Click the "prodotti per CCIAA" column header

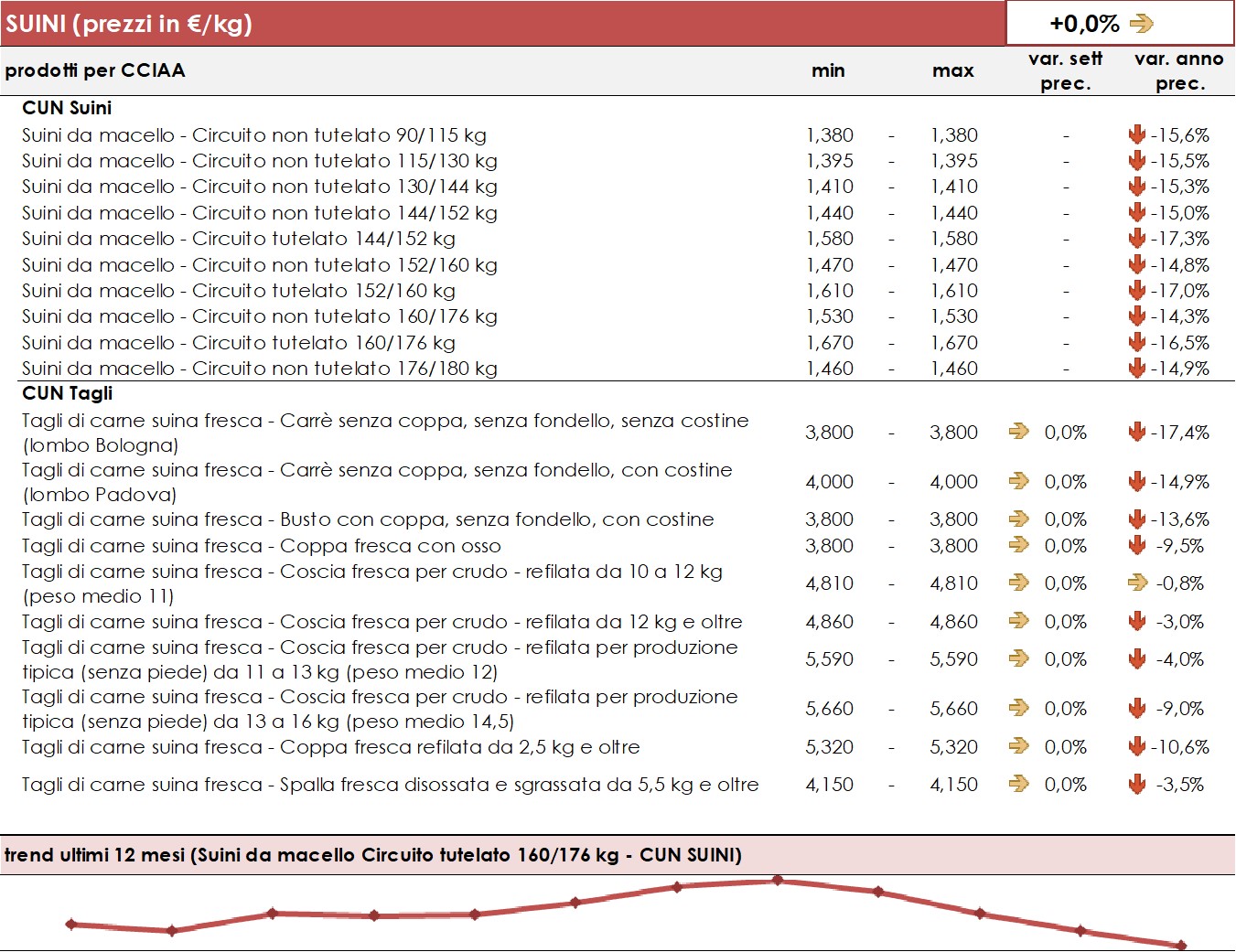pyautogui.click(x=95, y=70)
